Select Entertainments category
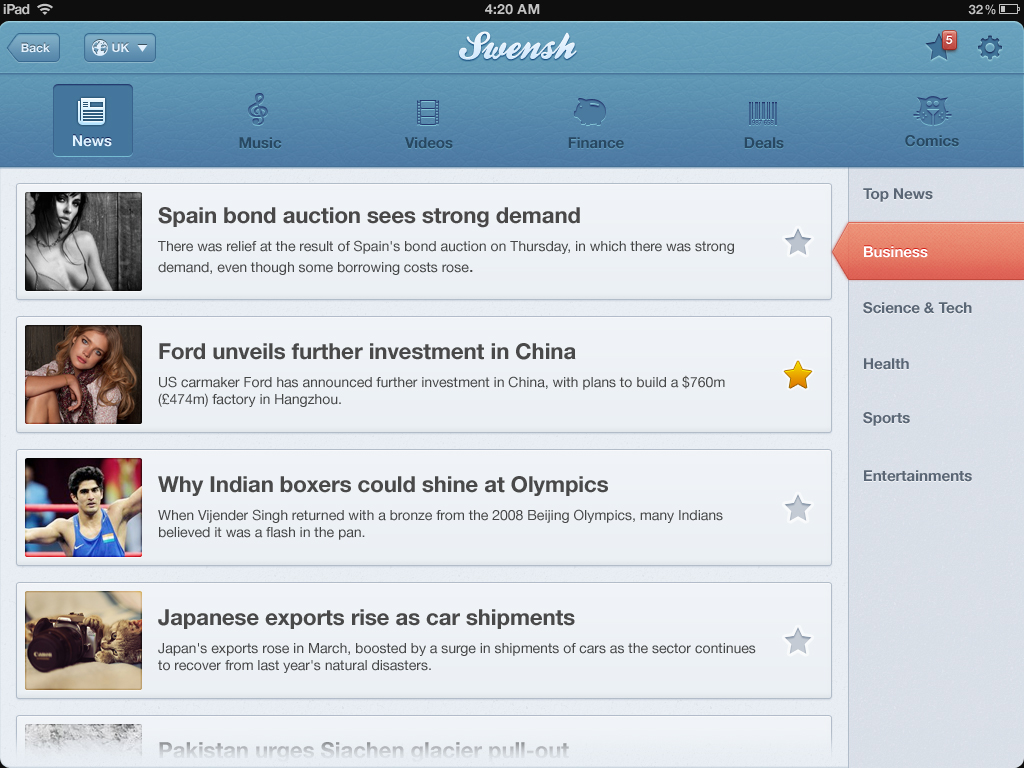1024x768 pixels. pyautogui.click(x=917, y=476)
